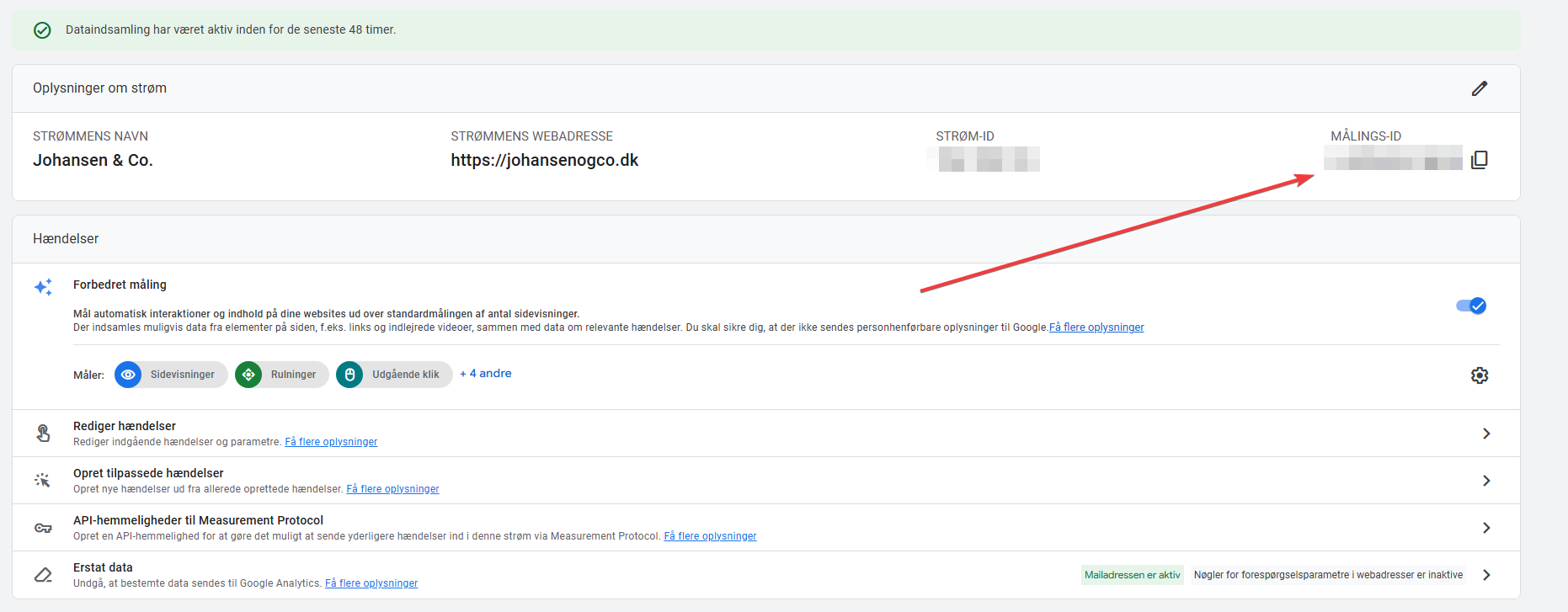Open Få flere oplysninger link under Forbedret måling
The image size is (1568, 612).
point(1096,327)
